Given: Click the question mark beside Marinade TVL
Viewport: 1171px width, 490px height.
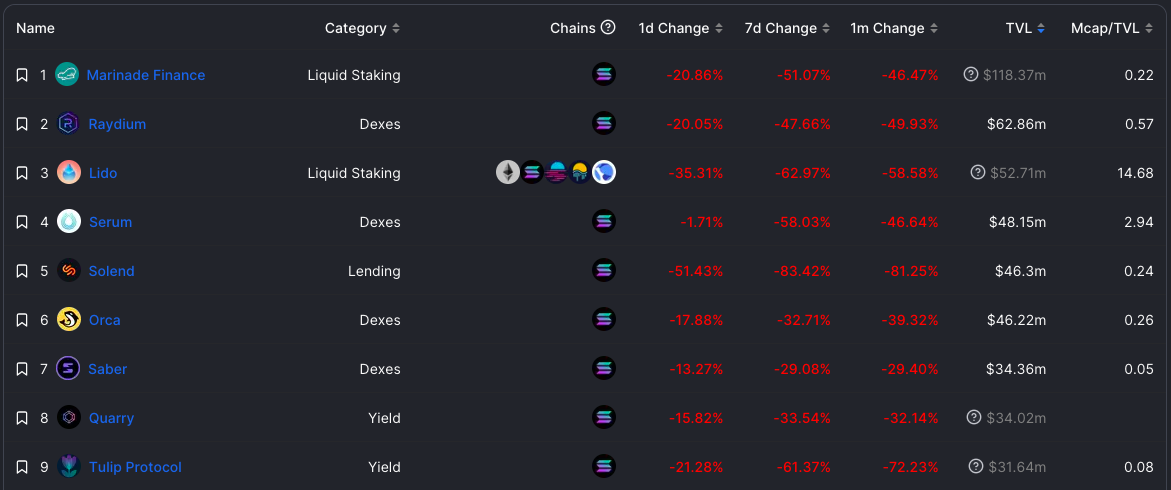Looking at the screenshot, I should [x=970, y=74].
